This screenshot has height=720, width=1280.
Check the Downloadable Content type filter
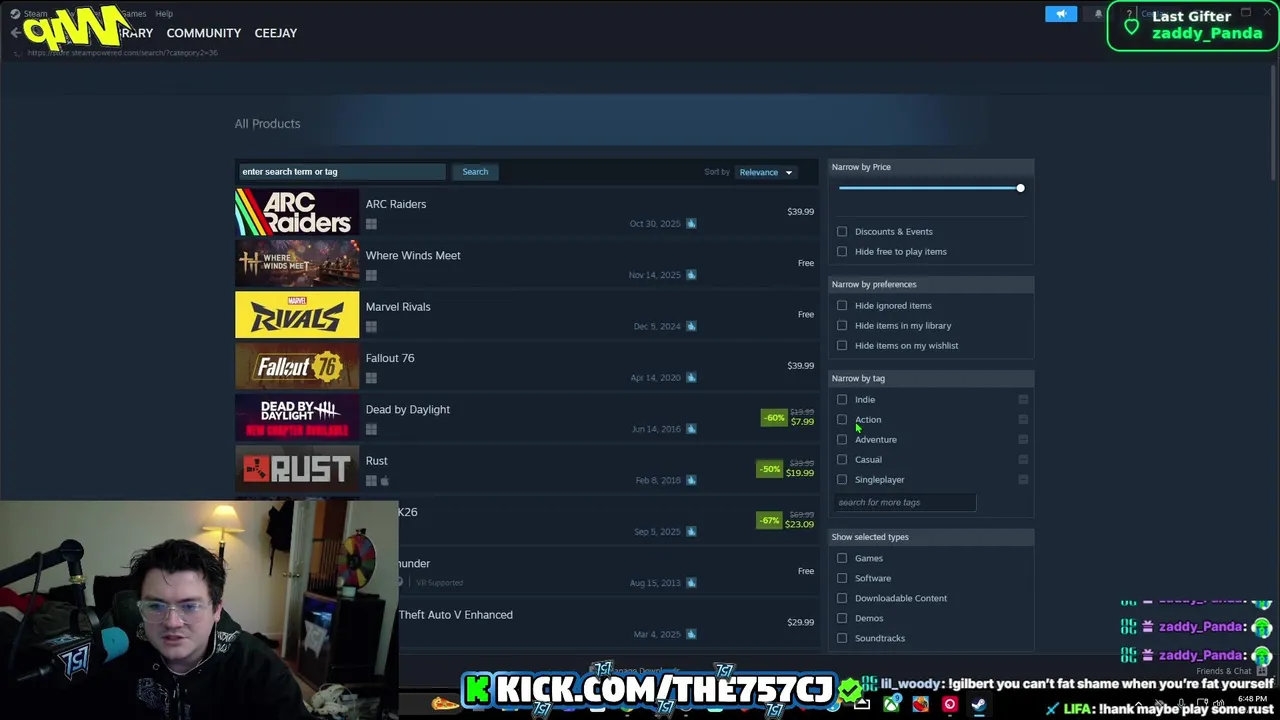(x=842, y=598)
